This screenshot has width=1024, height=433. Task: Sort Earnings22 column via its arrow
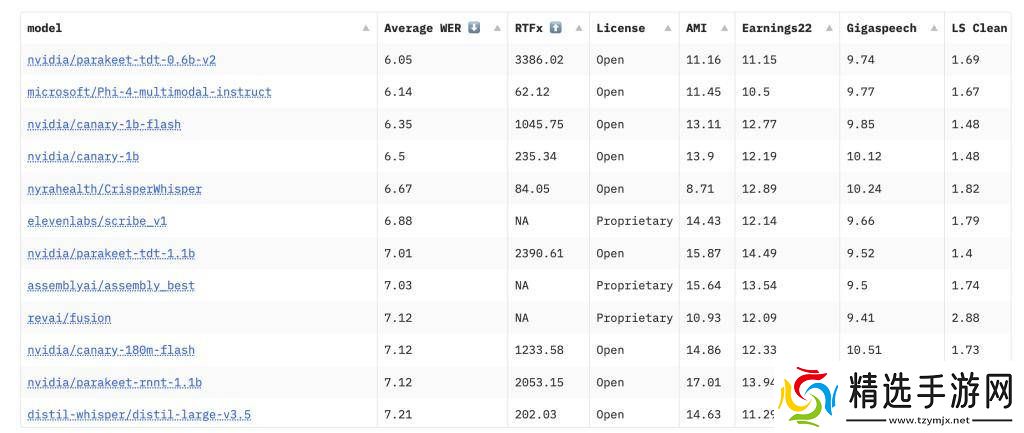[827, 29]
